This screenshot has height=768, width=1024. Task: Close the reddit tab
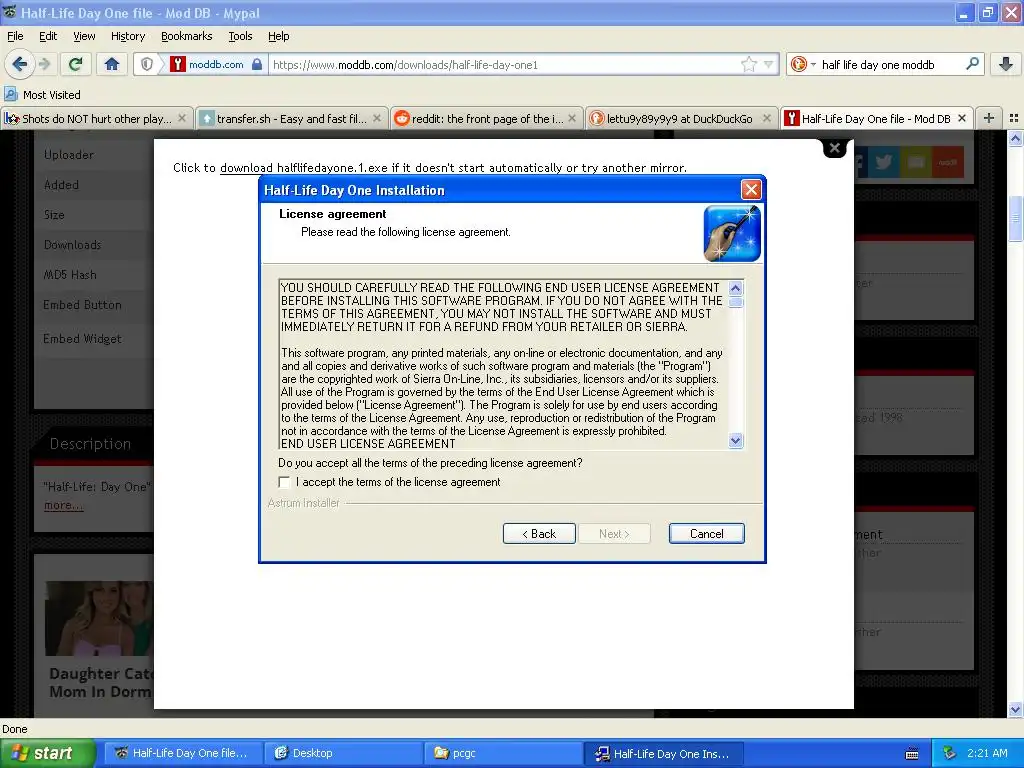click(572, 118)
